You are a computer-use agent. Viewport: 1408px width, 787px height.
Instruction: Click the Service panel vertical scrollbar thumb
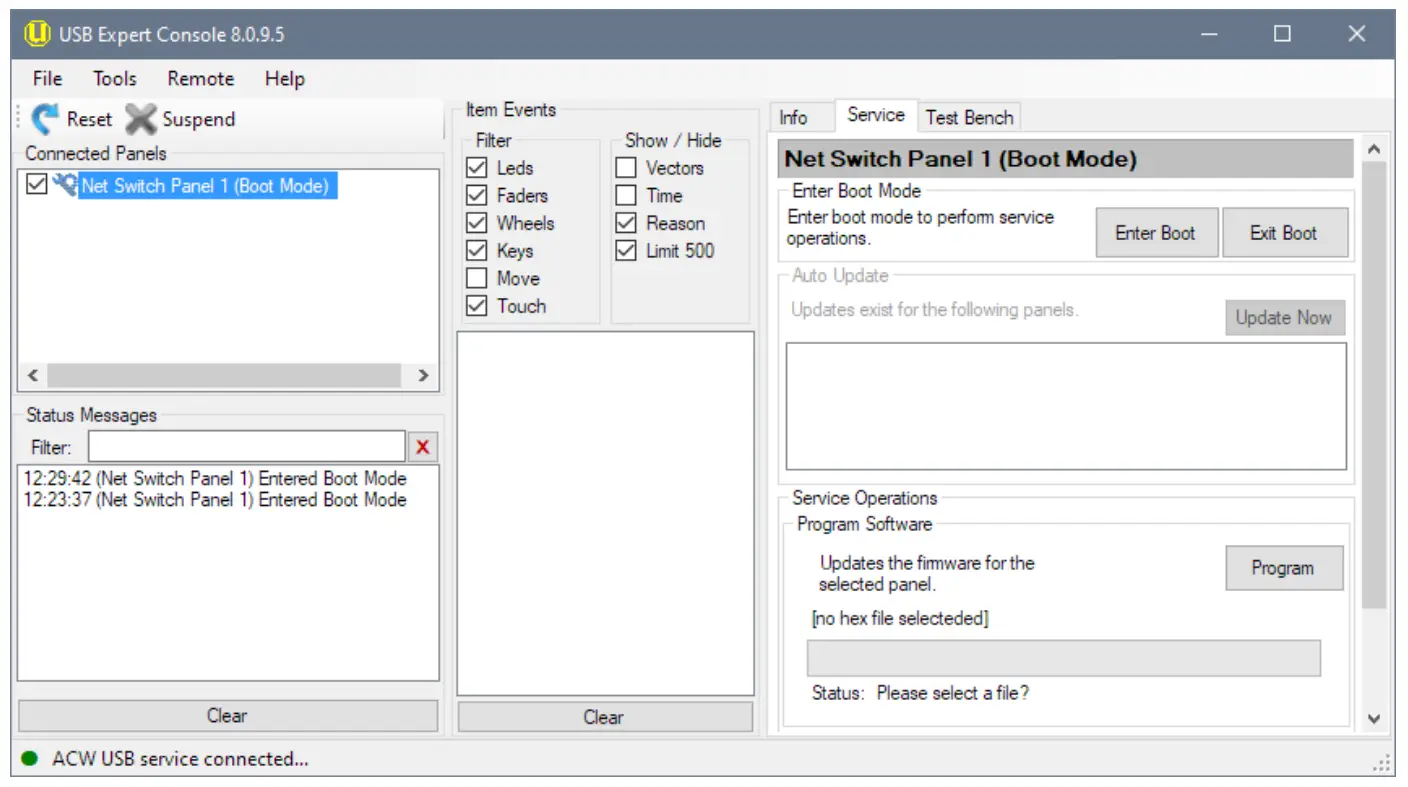pyautogui.click(x=1374, y=385)
